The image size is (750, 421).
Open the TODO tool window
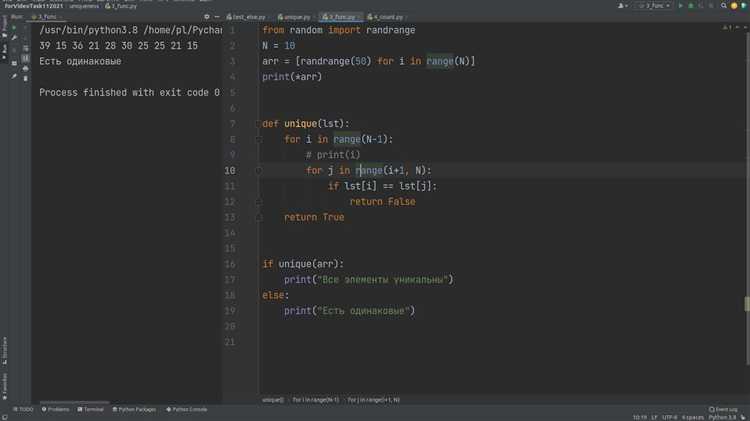coord(22,409)
